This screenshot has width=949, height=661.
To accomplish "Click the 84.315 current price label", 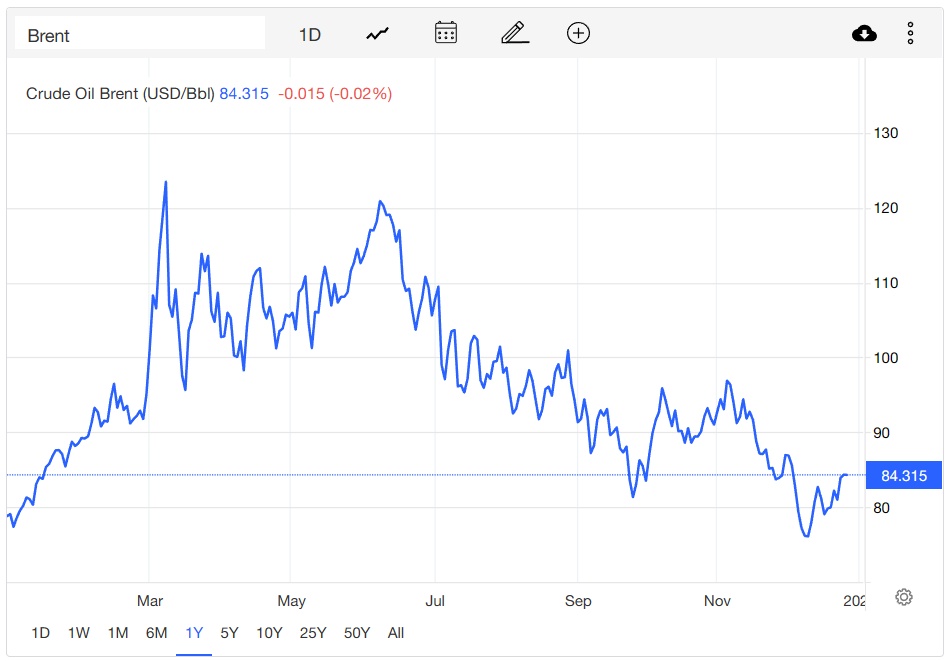I will 904,475.
